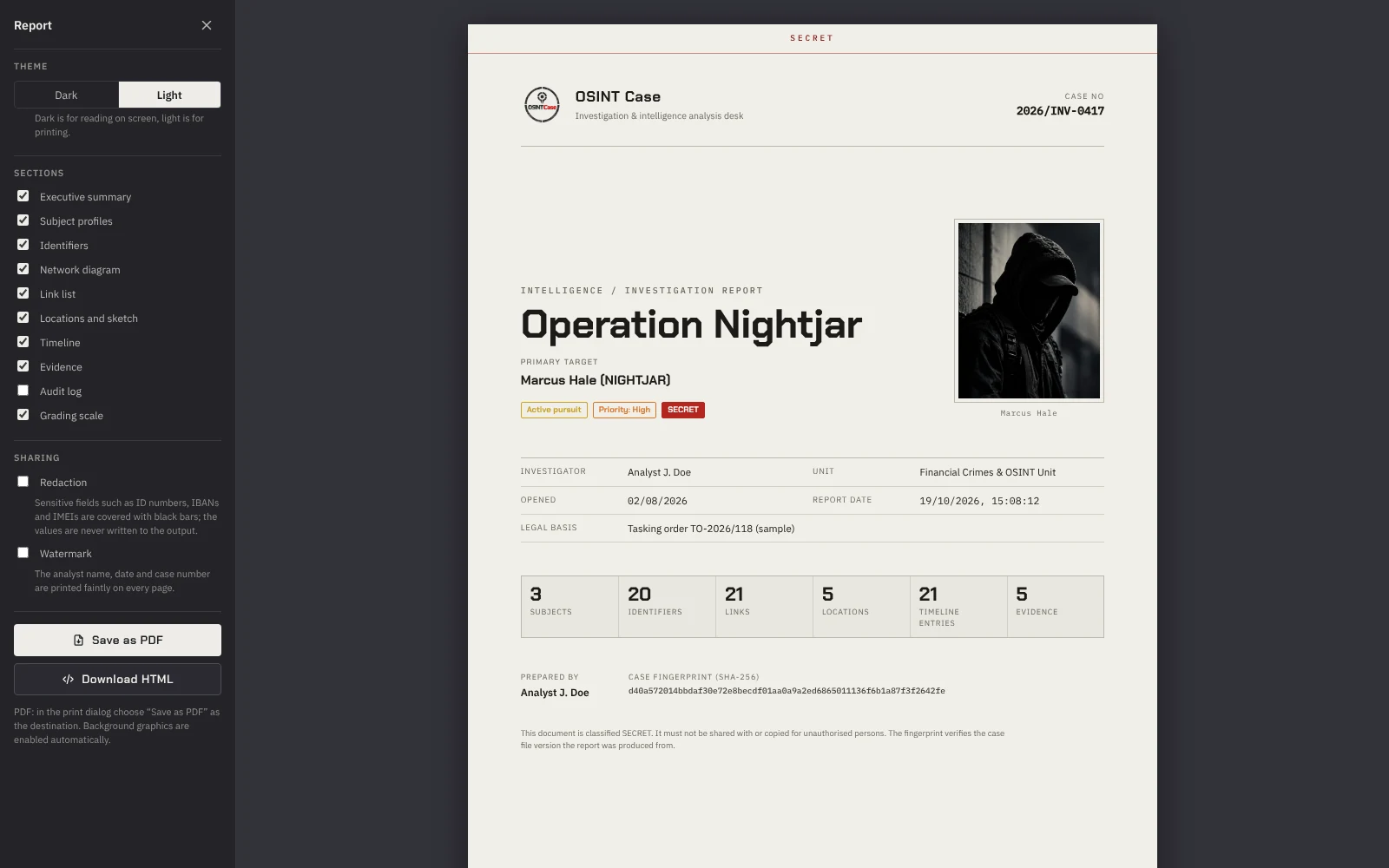Image resolution: width=1389 pixels, height=868 pixels.
Task: Toggle the Subject profiles checkbox
Action: [x=23, y=220]
